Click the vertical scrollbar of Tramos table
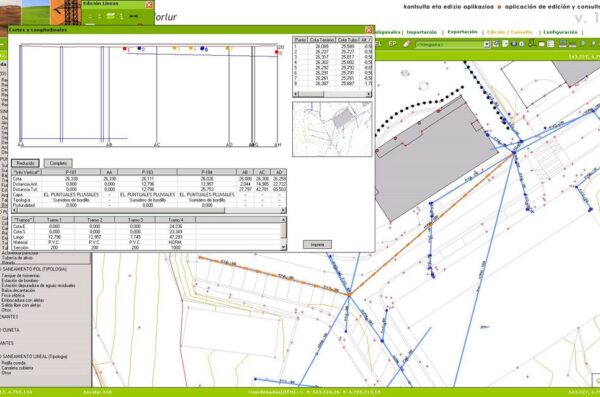Viewport: 600px width, 397px height. pos(284,234)
